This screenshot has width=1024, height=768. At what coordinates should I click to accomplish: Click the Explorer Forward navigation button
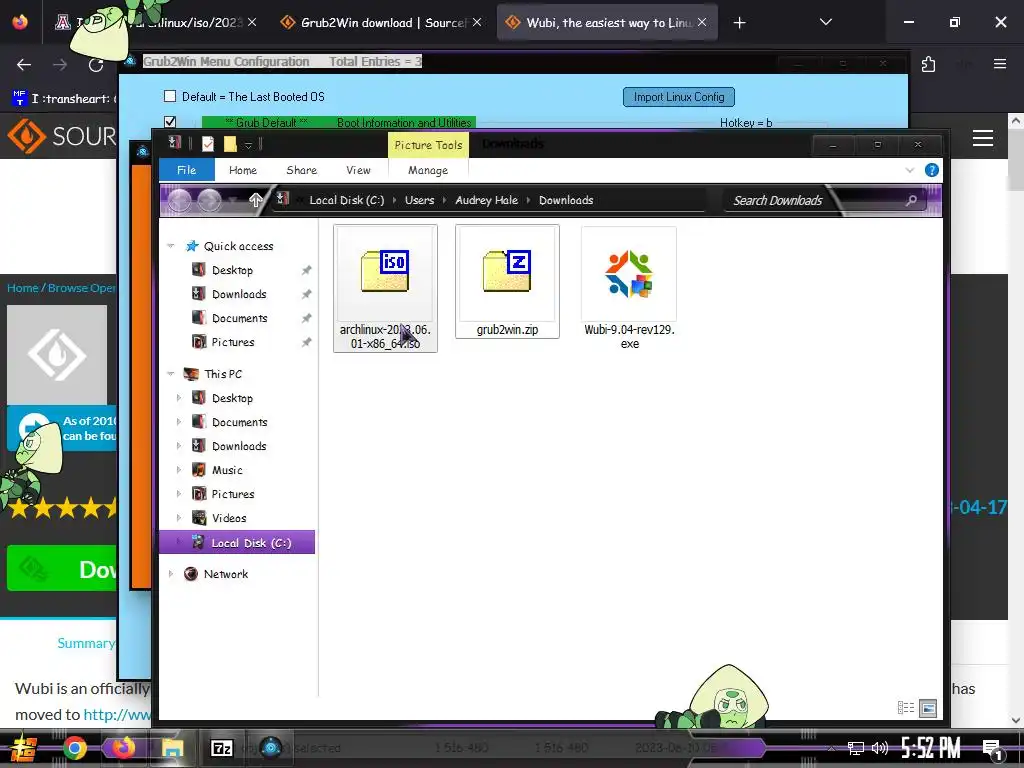point(209,200)
